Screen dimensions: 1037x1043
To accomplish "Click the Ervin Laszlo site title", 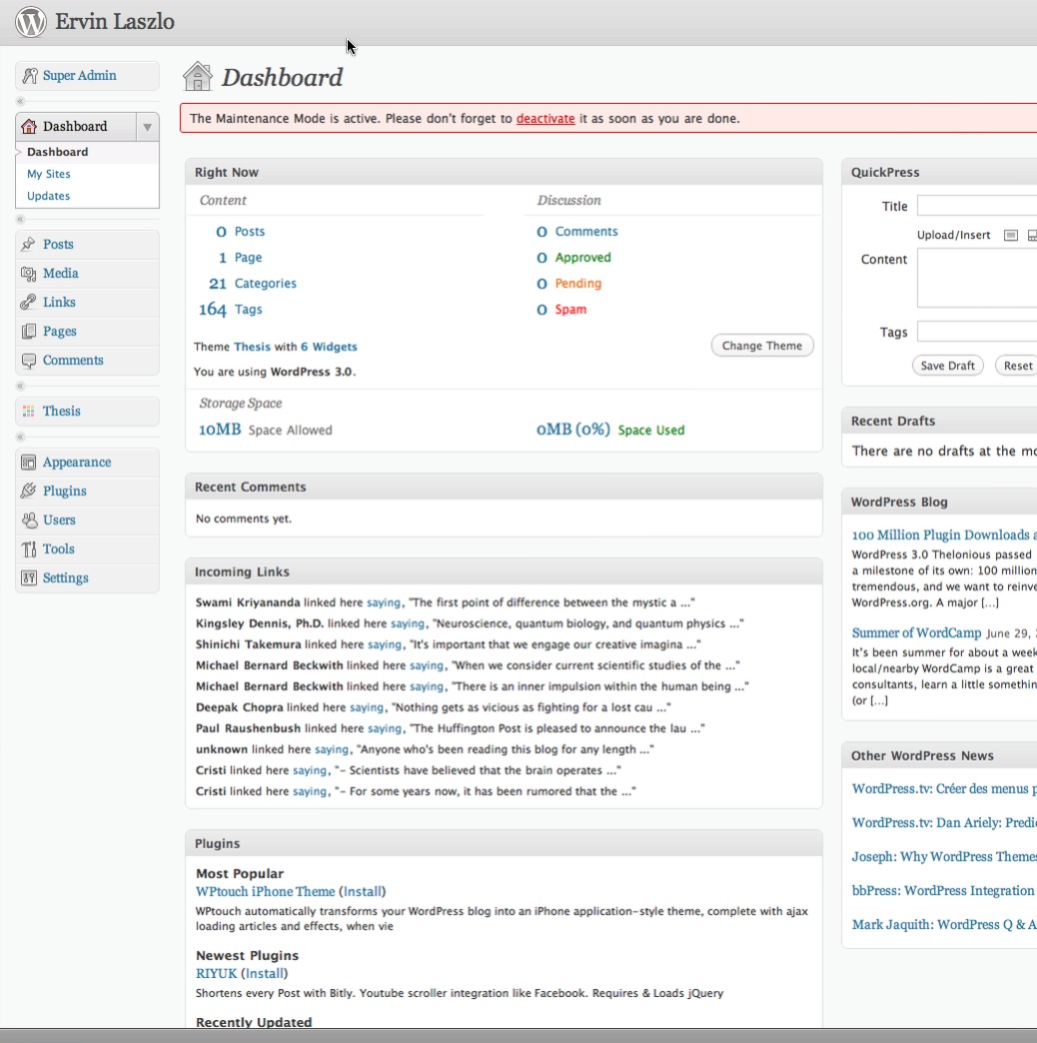I will coord(114,21).
